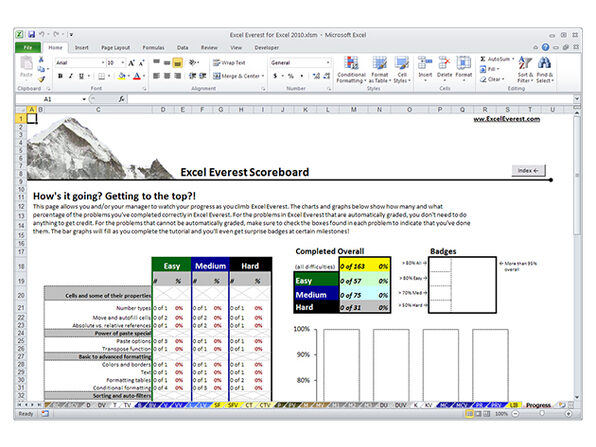This screenshot has height=447, width=596.
Task: Click the Insert Worksheet tab icon
Action: pyautogui.click(x=562, y=405)
